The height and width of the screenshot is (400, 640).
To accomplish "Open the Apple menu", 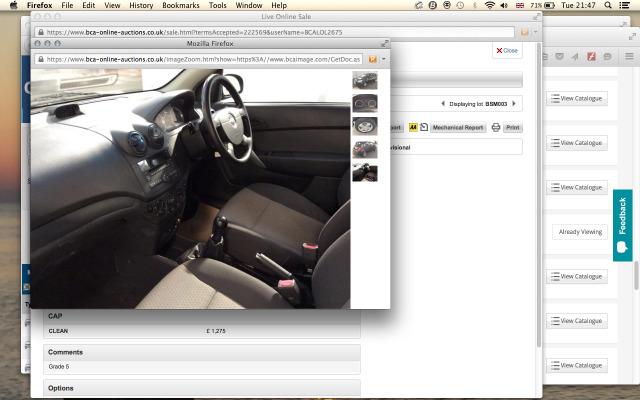I will click(13, 5).
